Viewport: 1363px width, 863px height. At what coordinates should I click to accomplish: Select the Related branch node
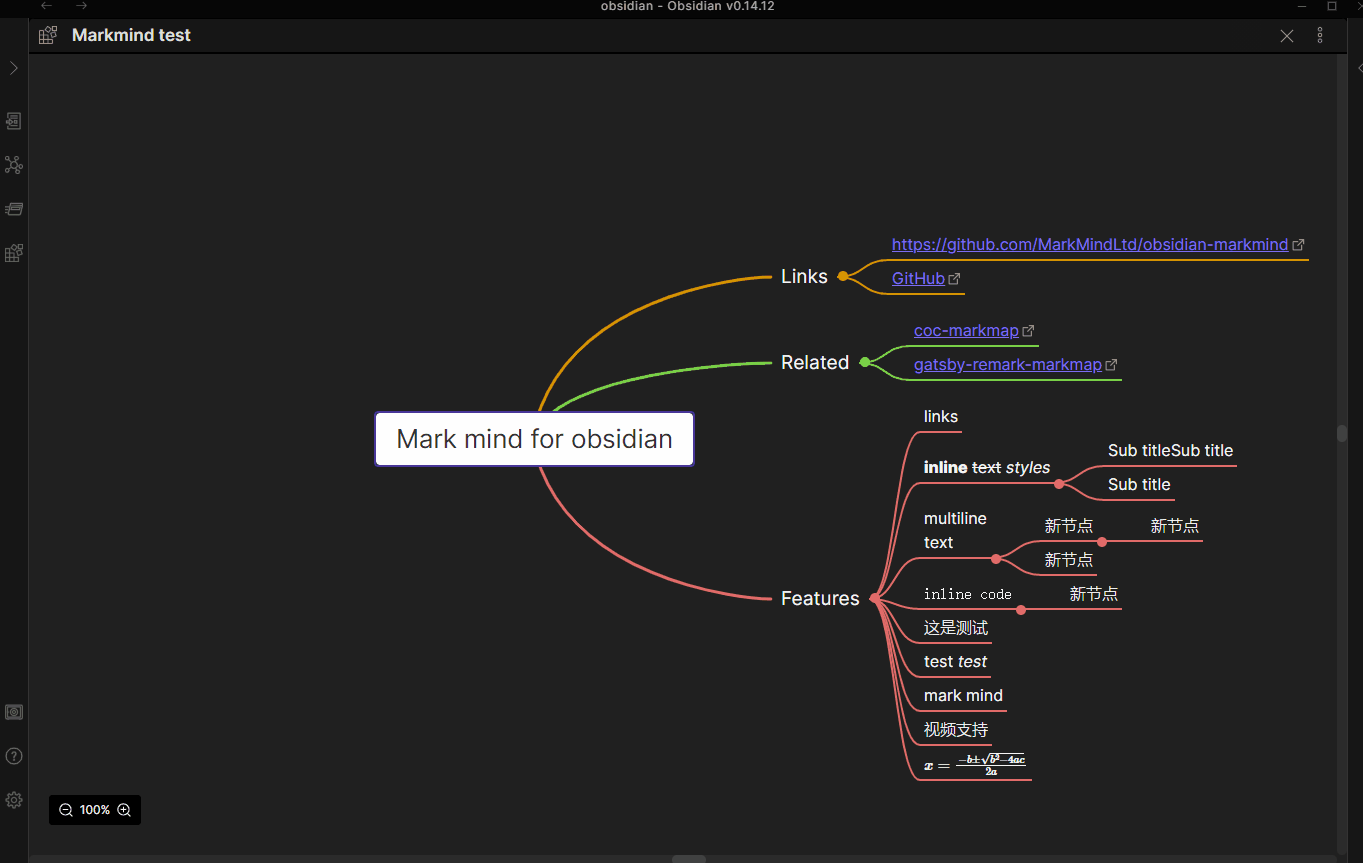tap(815, 362)
